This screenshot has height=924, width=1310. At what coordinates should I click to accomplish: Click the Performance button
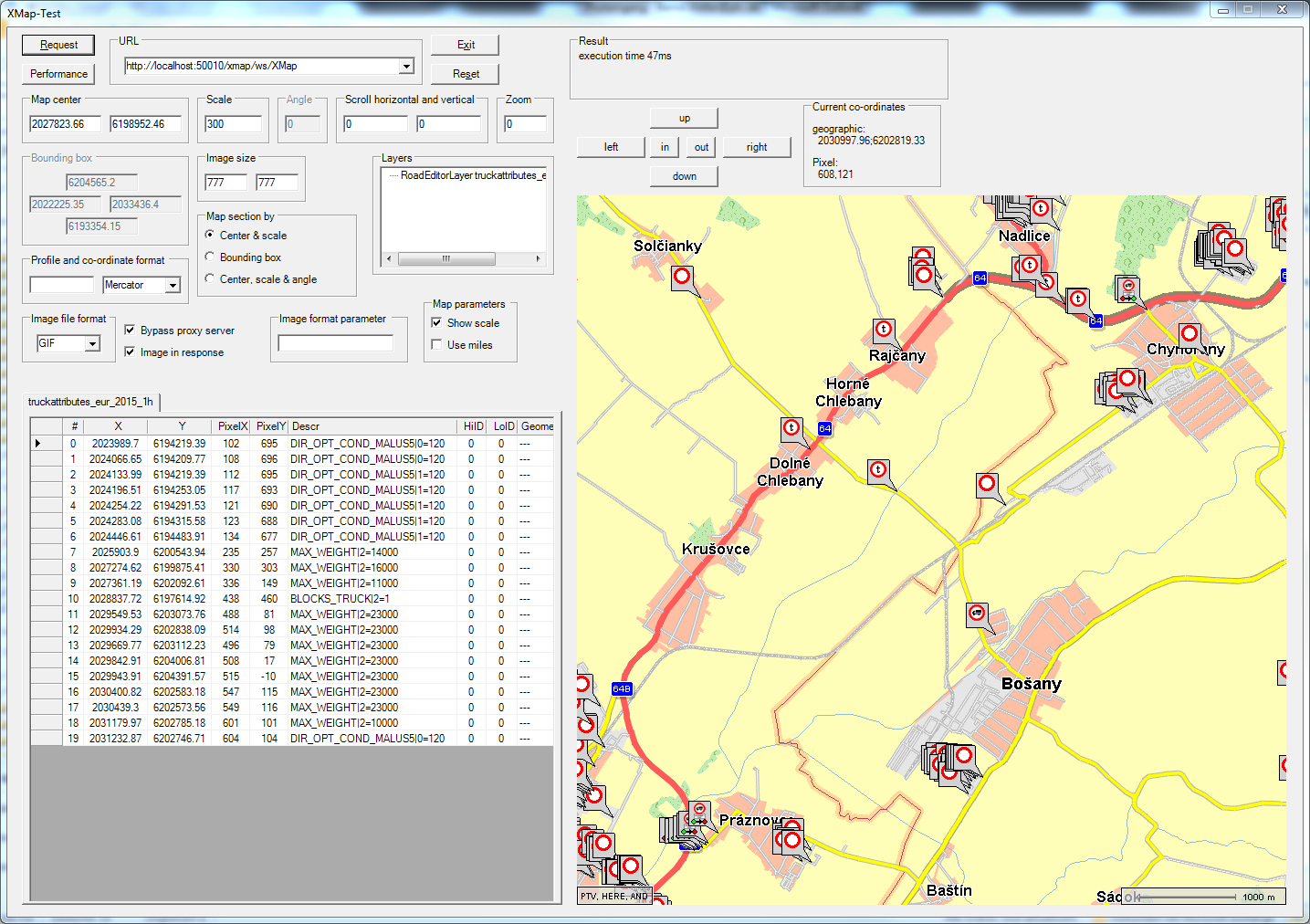pos(59,74)
